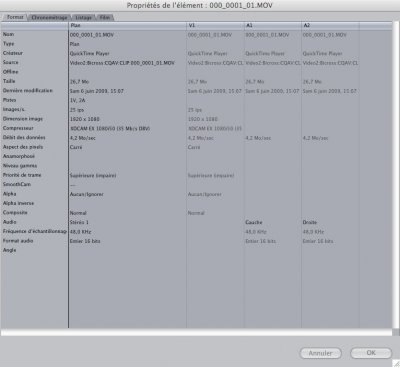Open the Chronométrage tab
The height and width of the screenshot is (367, 400).
point(49,17)
